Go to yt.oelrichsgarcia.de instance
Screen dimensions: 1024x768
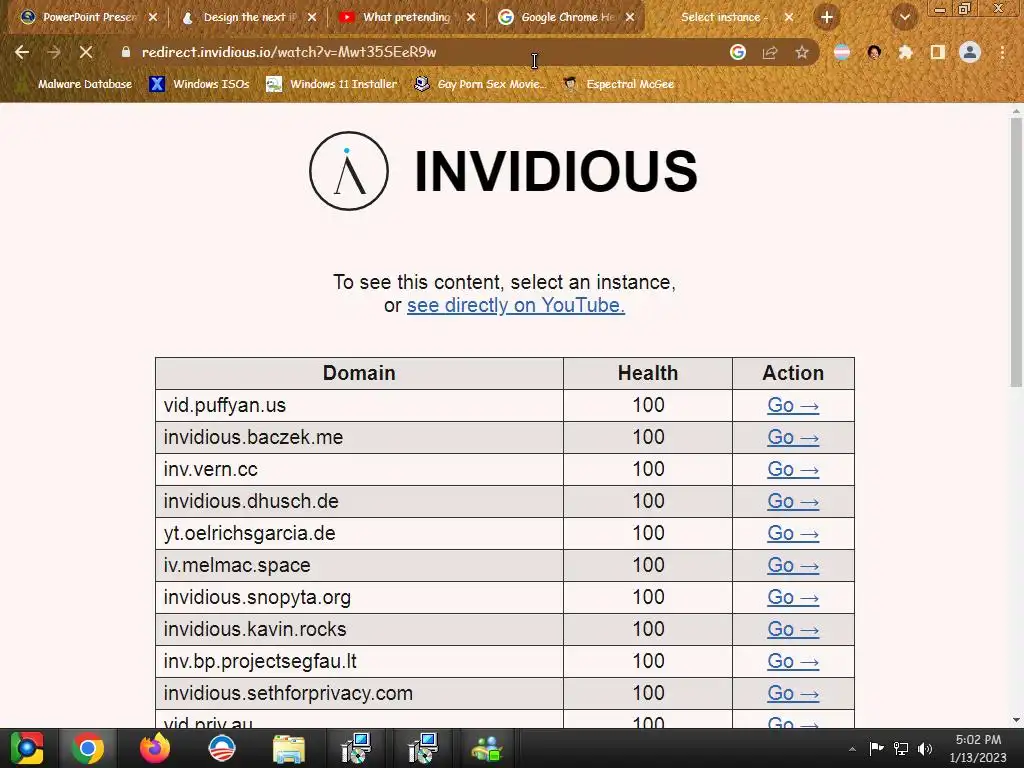(793, 534)
